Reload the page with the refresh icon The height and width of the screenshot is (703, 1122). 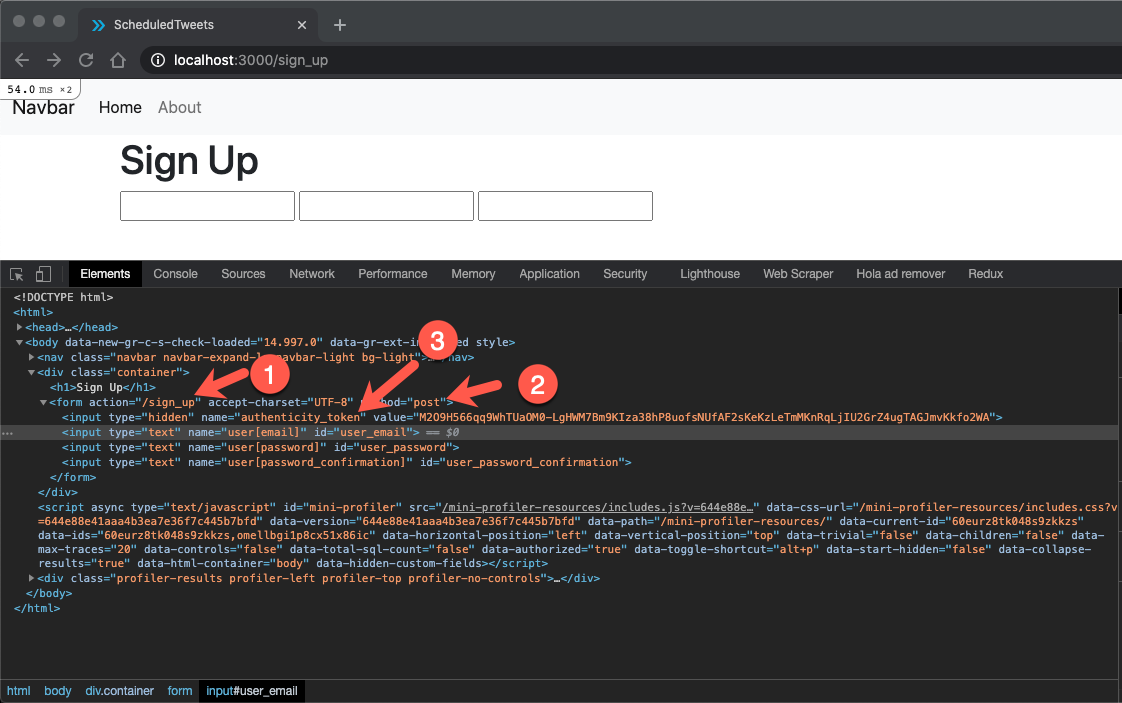86,60
